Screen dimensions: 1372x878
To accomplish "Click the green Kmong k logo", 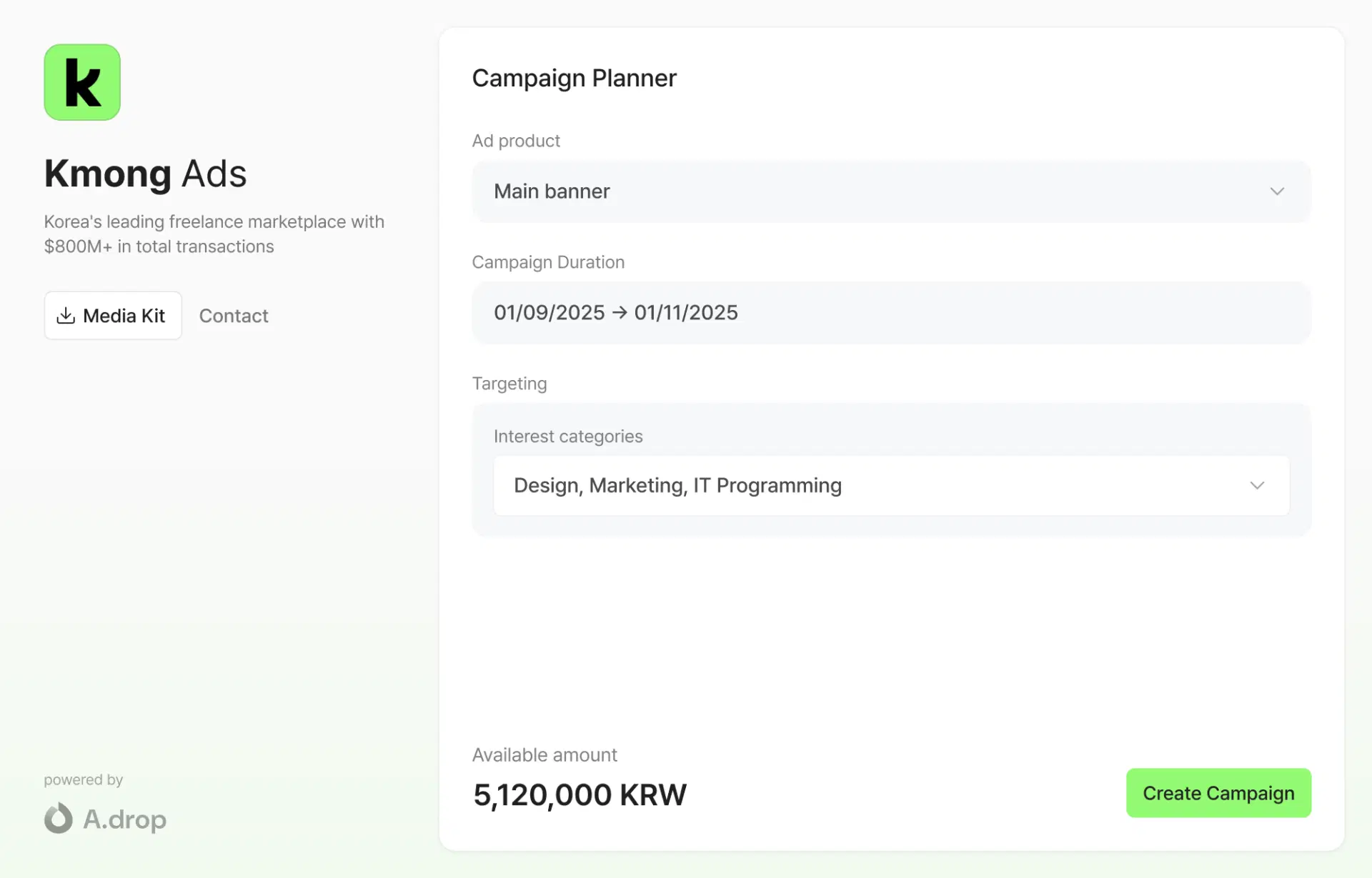I will (x=82, y=82).
